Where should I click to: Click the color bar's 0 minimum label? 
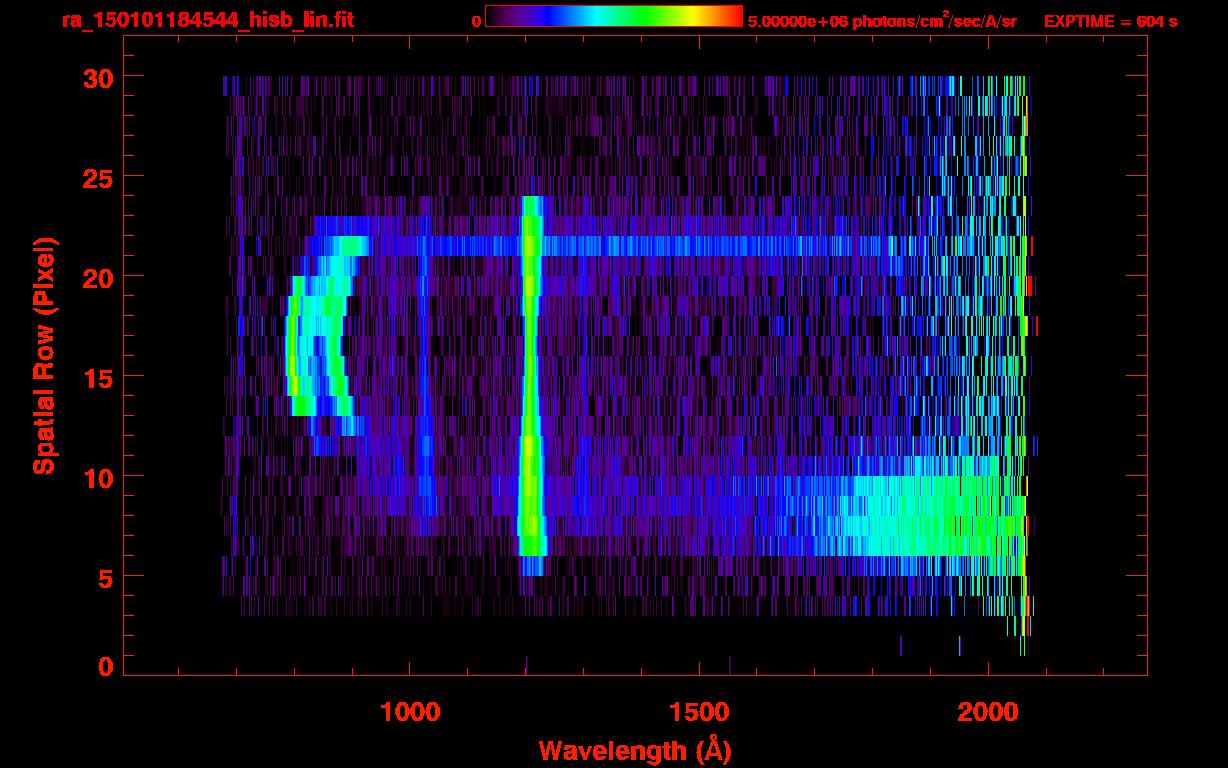pyautogui.click(x=477, y=21)
